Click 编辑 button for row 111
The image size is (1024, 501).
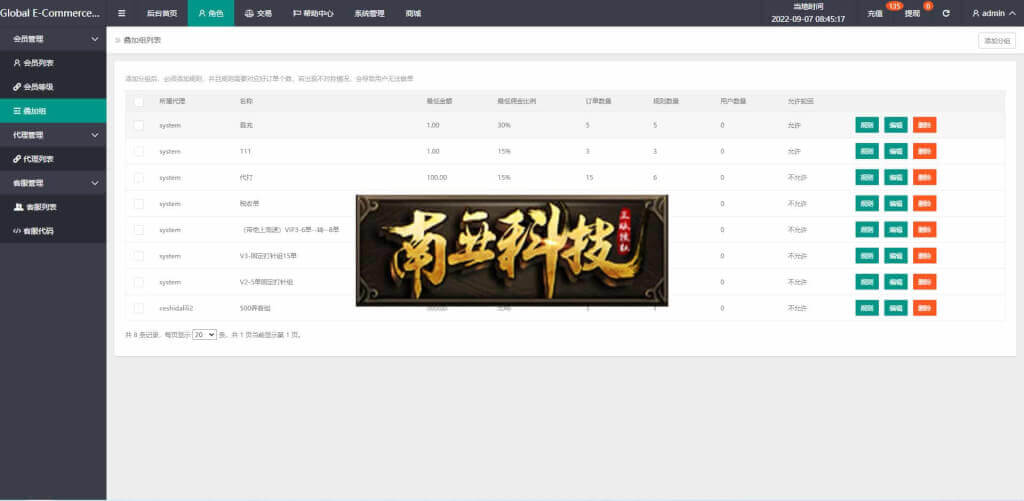(x=895, y=151)
